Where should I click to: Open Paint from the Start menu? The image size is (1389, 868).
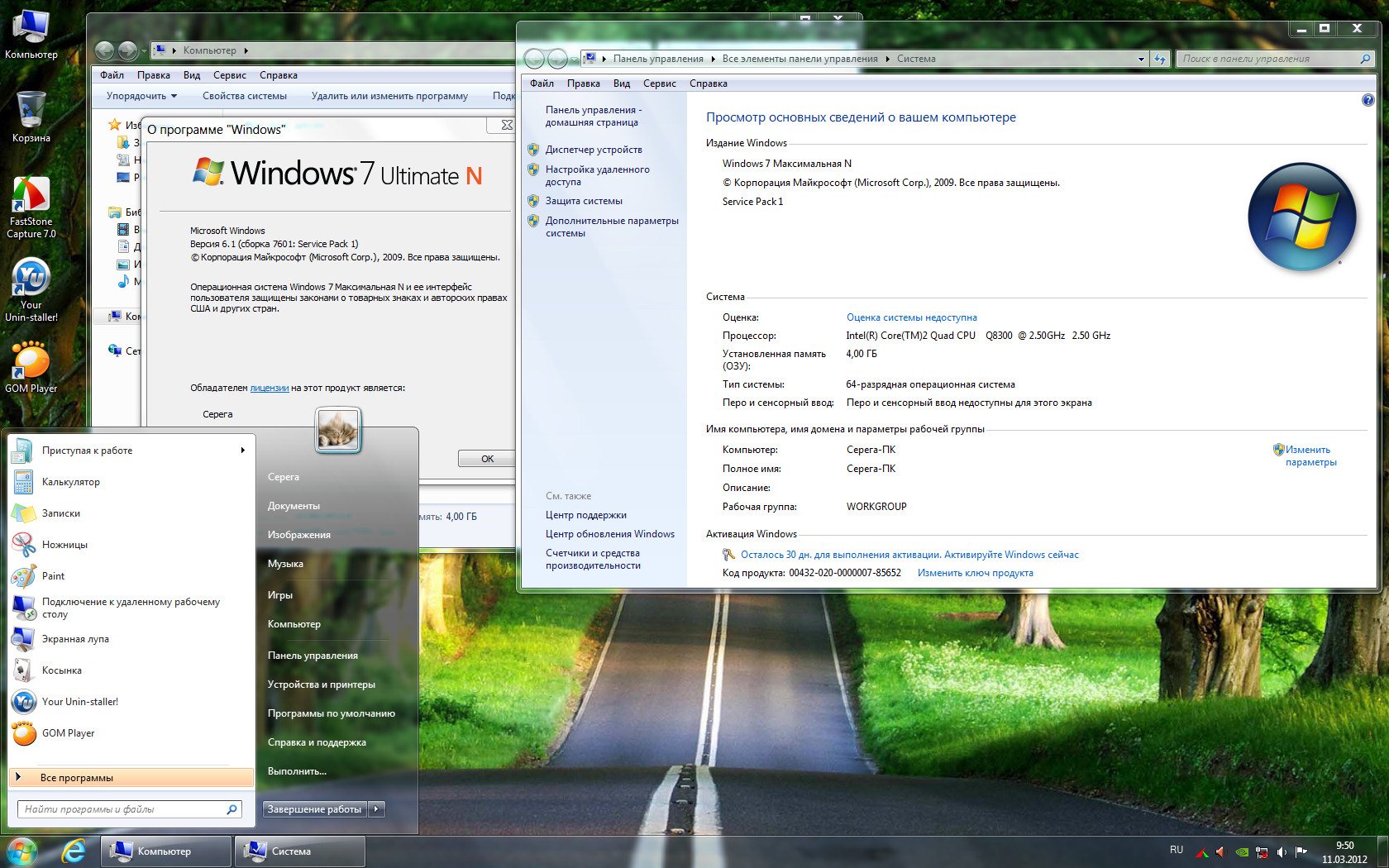(x=53, y=576)
